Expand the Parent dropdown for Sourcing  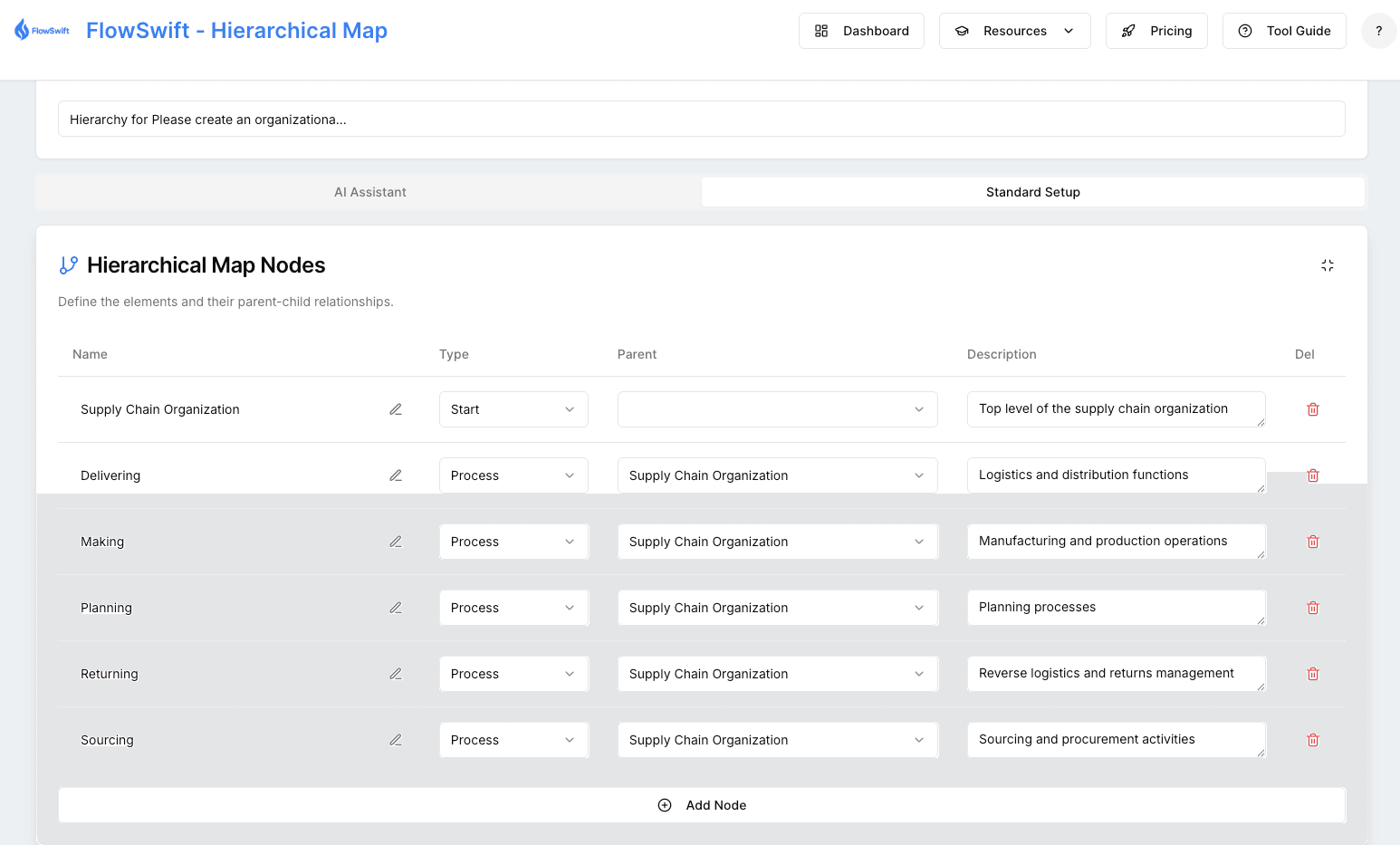[x=778, y=740]
